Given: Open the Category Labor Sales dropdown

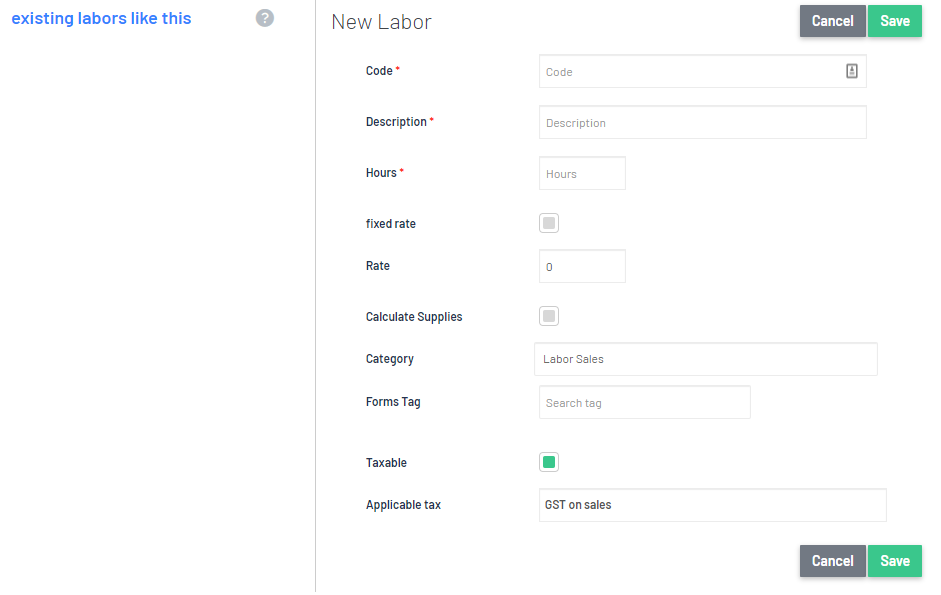Looking at the screenshot, I should [706, 359].
